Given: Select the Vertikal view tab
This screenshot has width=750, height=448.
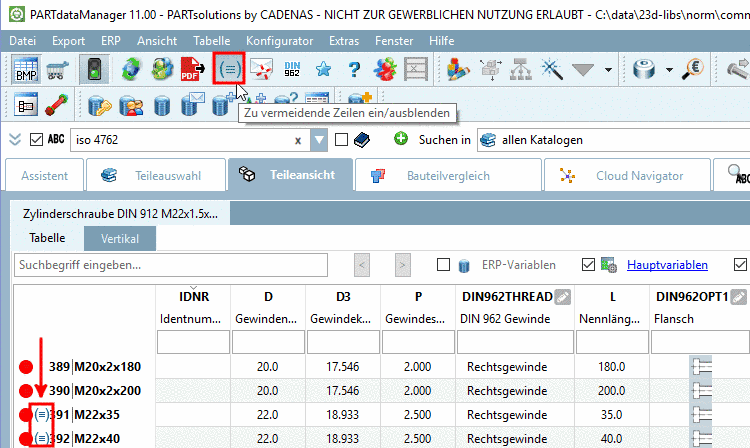Looking at the screenshot, I should coord(120,239).
